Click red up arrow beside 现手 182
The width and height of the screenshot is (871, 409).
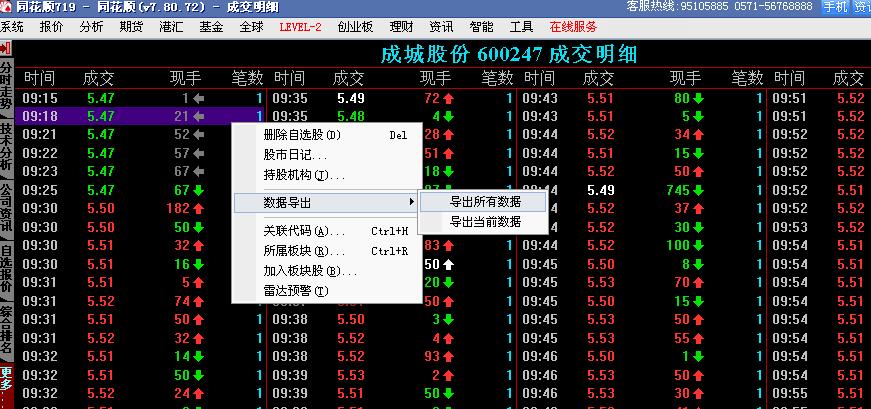click(198, 209)
